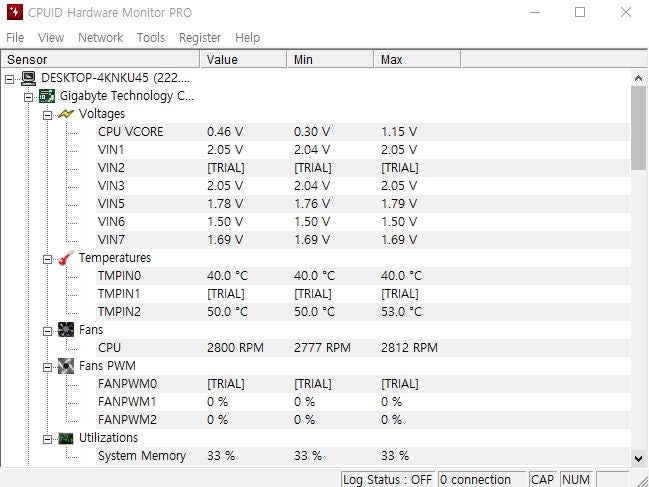Click the vertical scrollbar down arrow
Screen dimensions: 649x487
[639, 458]
